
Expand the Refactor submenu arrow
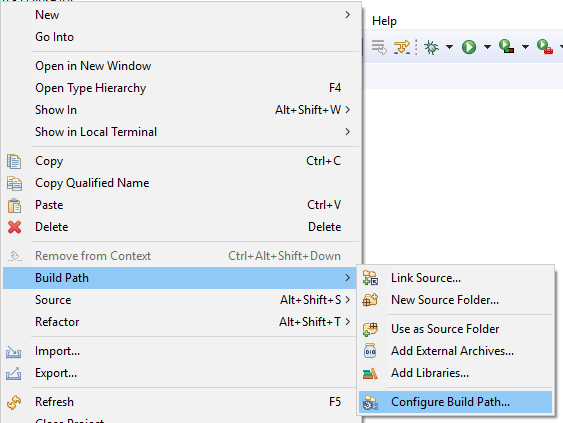[348, 322]
